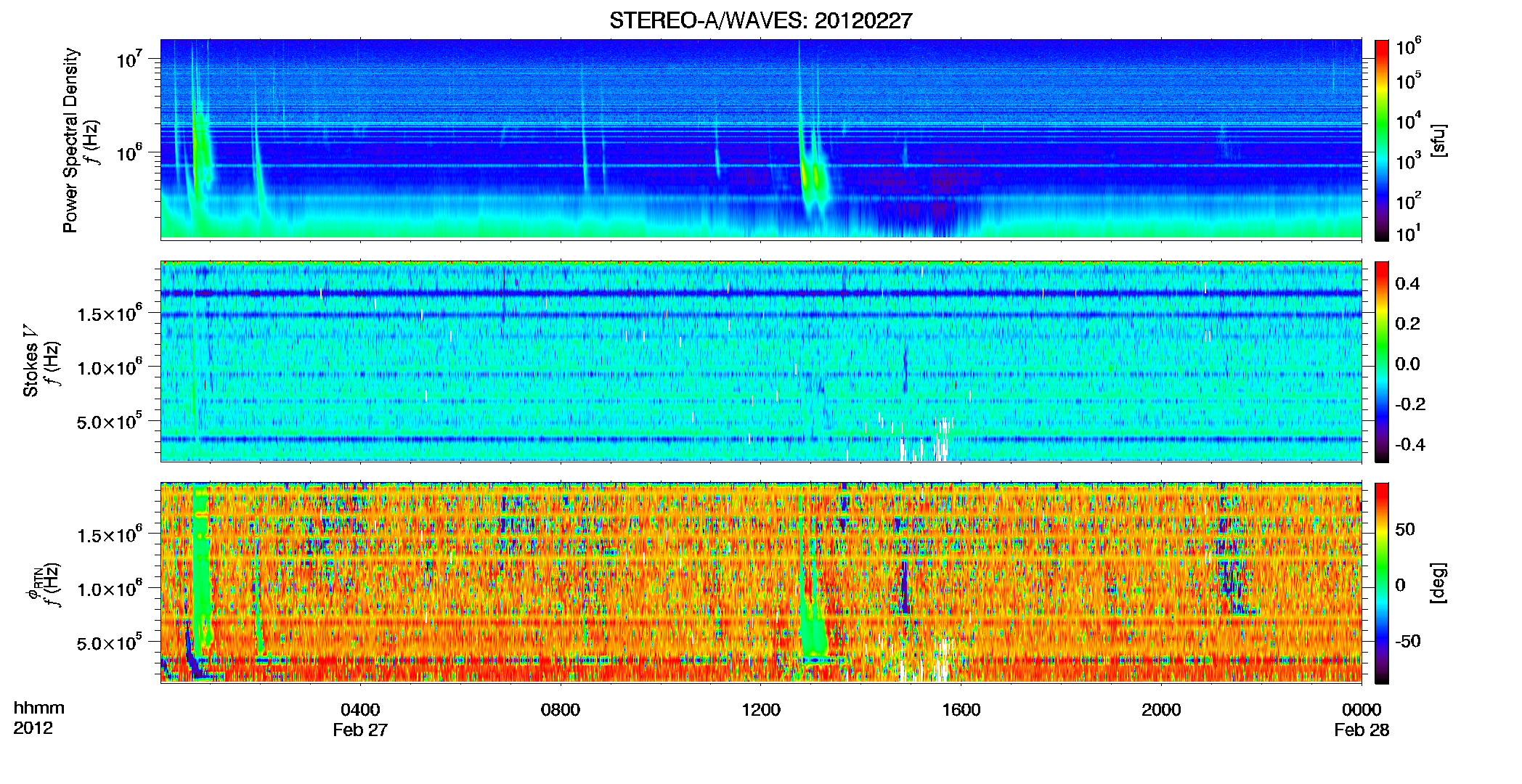Click the 2012 year label
This screenshot has height=784, width=1522.
click(x=33, y=728)
